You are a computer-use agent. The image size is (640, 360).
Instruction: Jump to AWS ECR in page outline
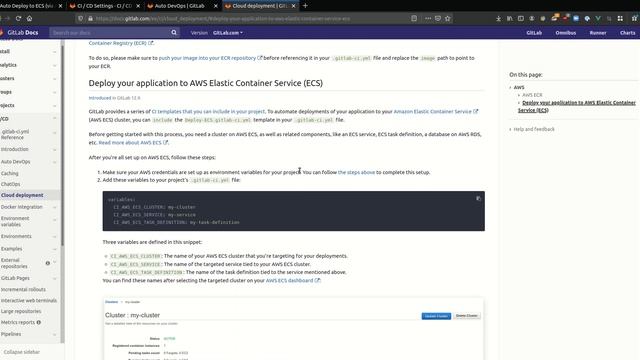click(532, 95)
